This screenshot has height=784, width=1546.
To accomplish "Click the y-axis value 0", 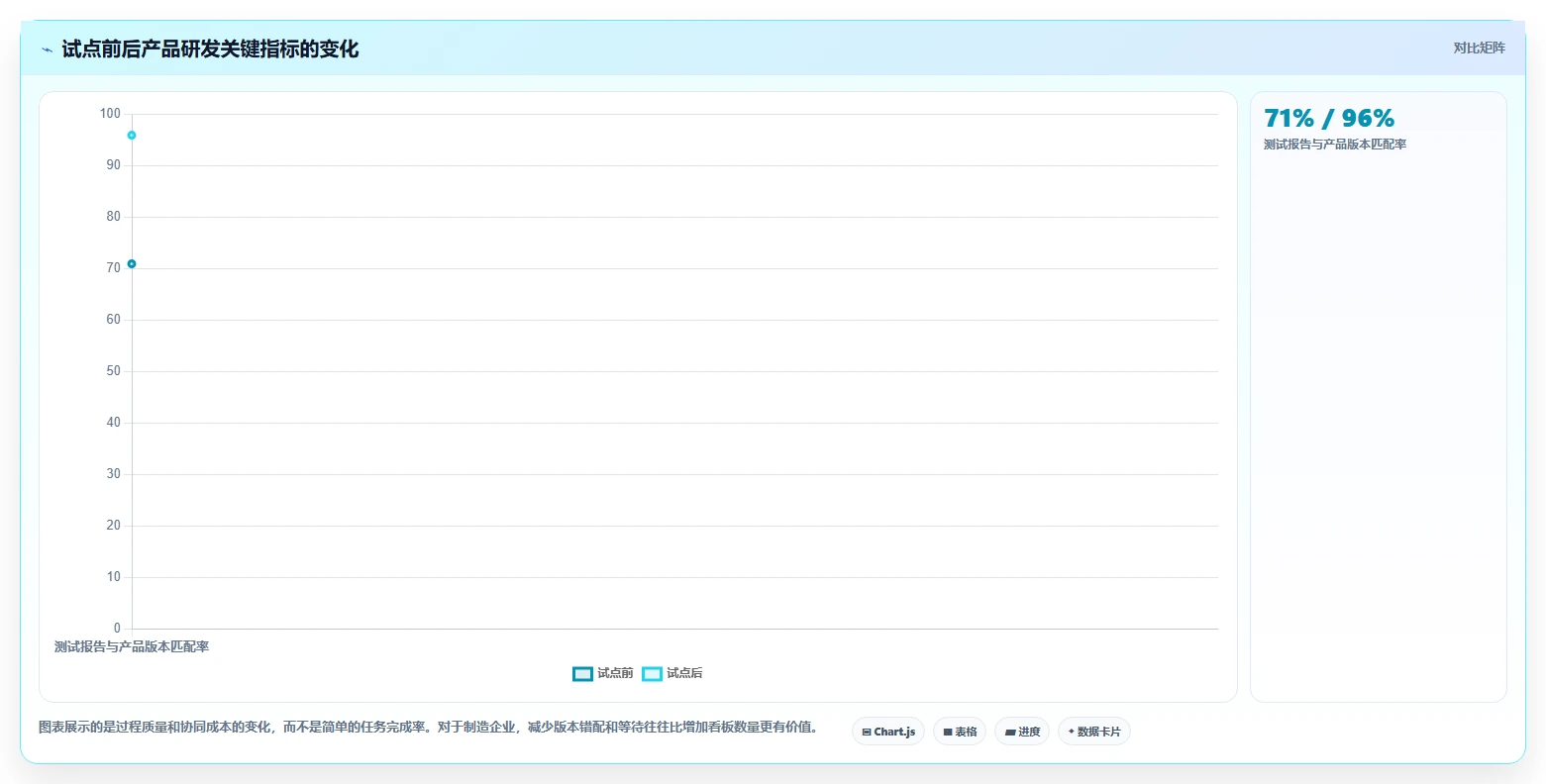I will [x=117, y=629].
